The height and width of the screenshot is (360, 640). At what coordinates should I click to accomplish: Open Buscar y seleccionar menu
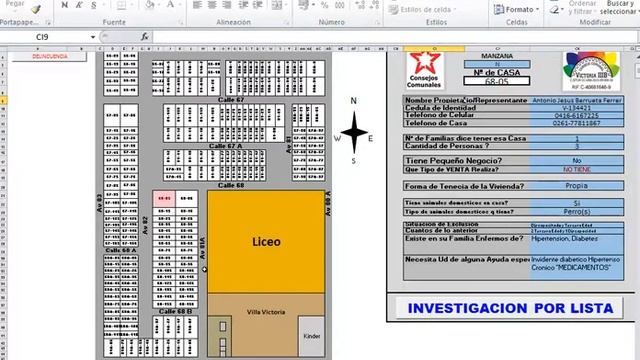pos(619,7)
